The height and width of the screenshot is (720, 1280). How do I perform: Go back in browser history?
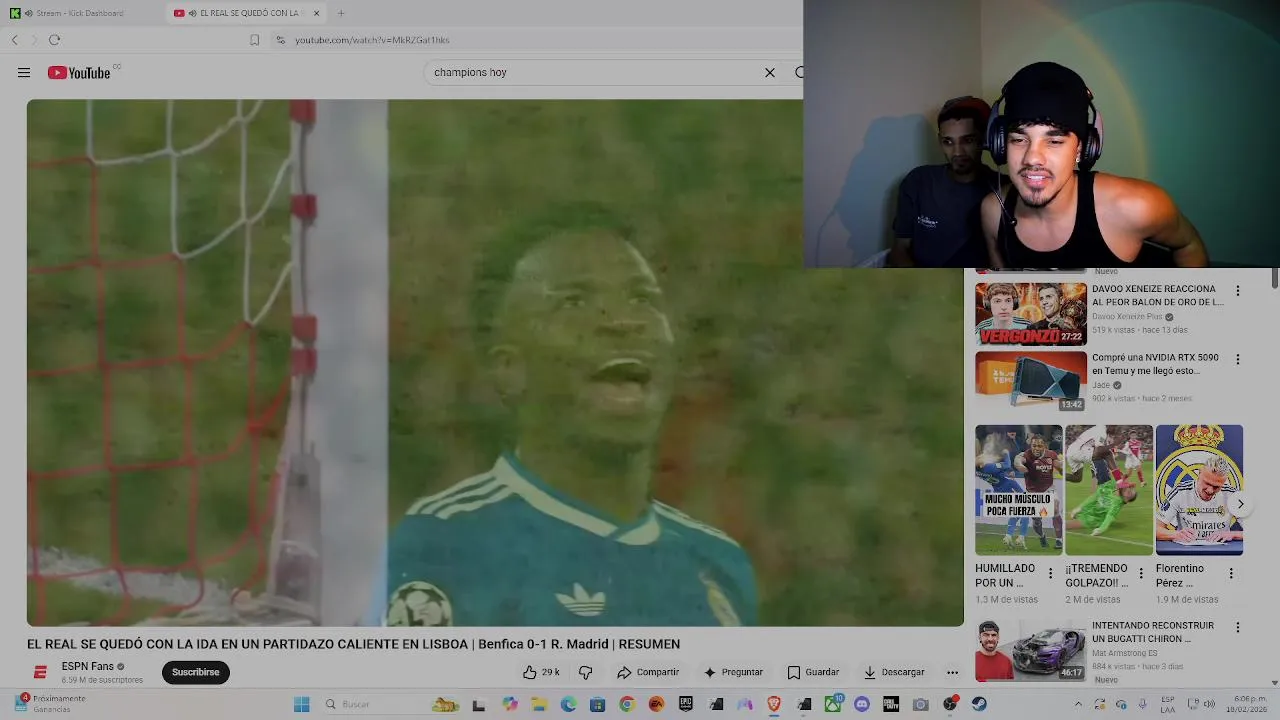15,40
